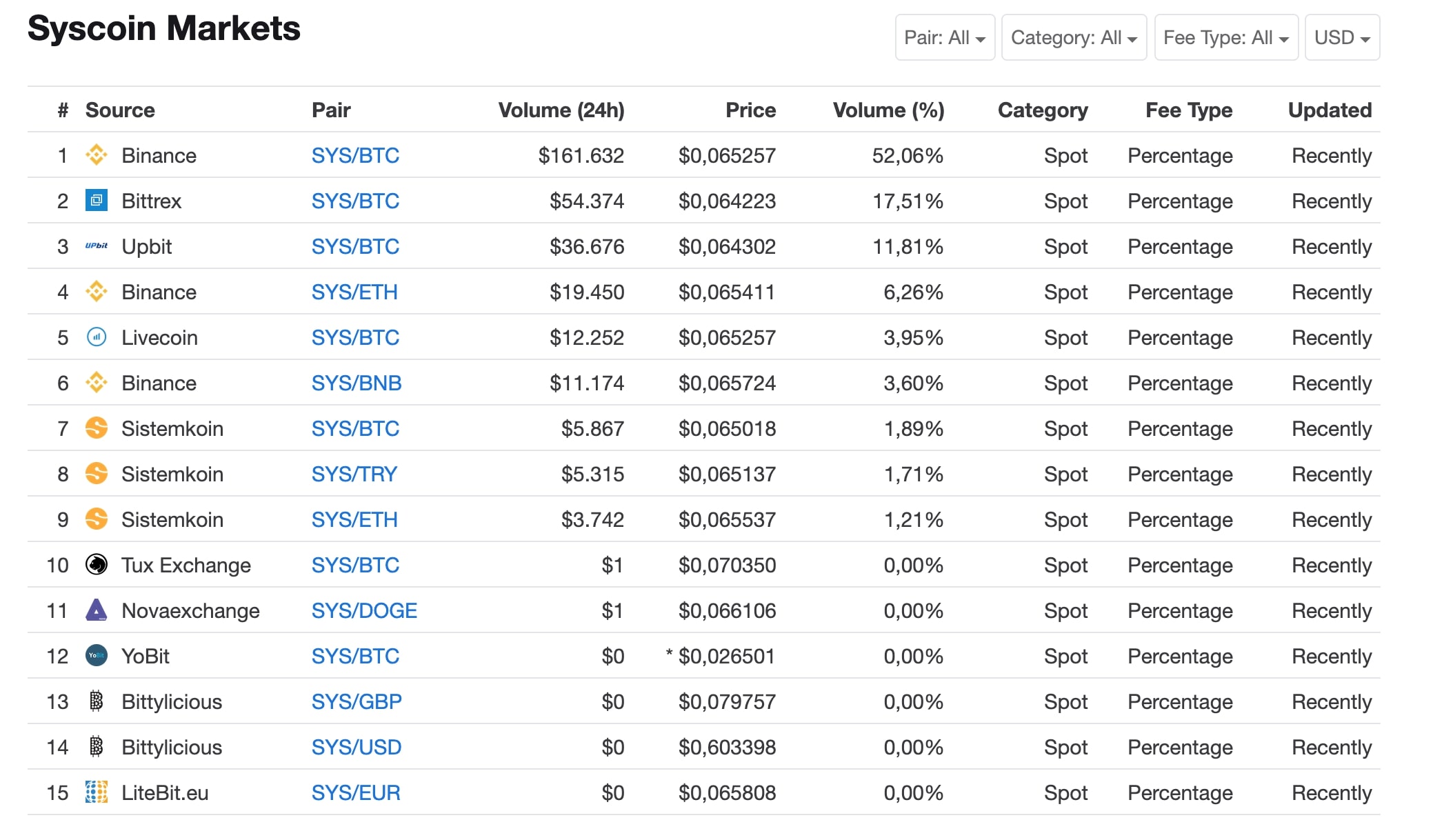The width and height of the screenshot is (1433, 840).
Task: Click the $0,079757 price value
Action: click(727, 702)
